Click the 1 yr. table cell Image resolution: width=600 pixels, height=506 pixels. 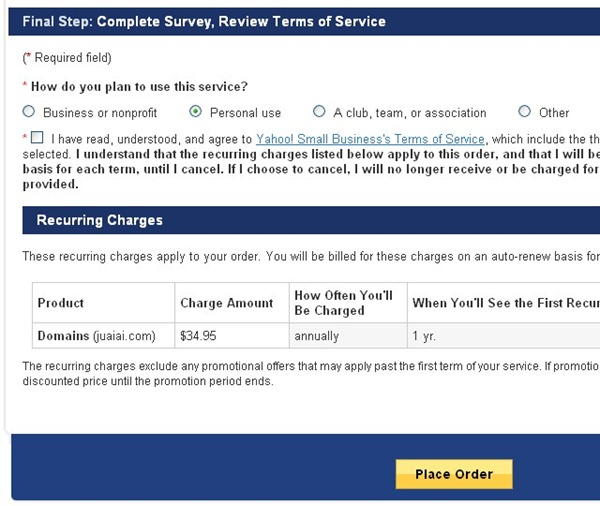423,336
